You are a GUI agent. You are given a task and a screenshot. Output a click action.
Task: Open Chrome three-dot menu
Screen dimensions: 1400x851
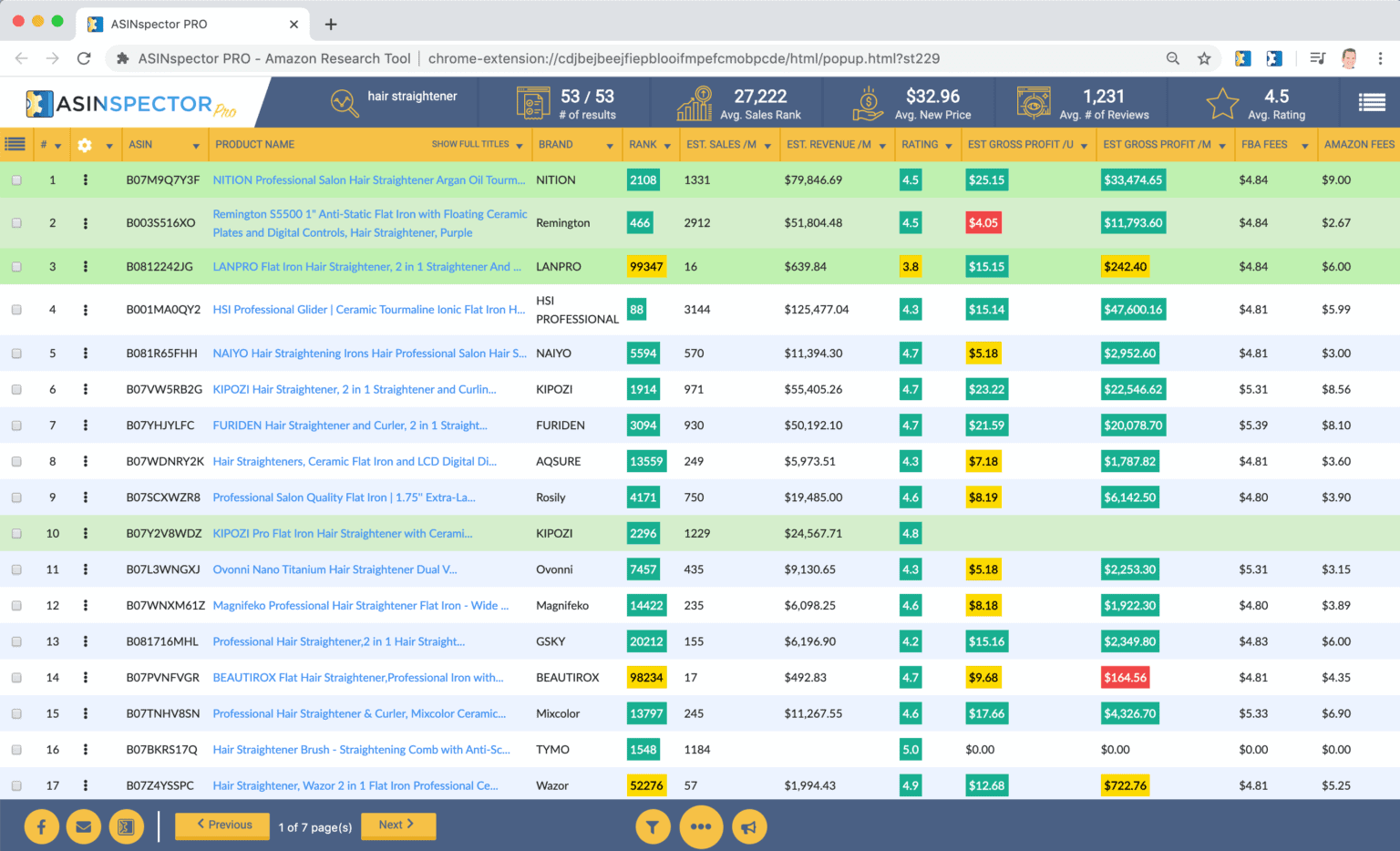[1380, 58]
